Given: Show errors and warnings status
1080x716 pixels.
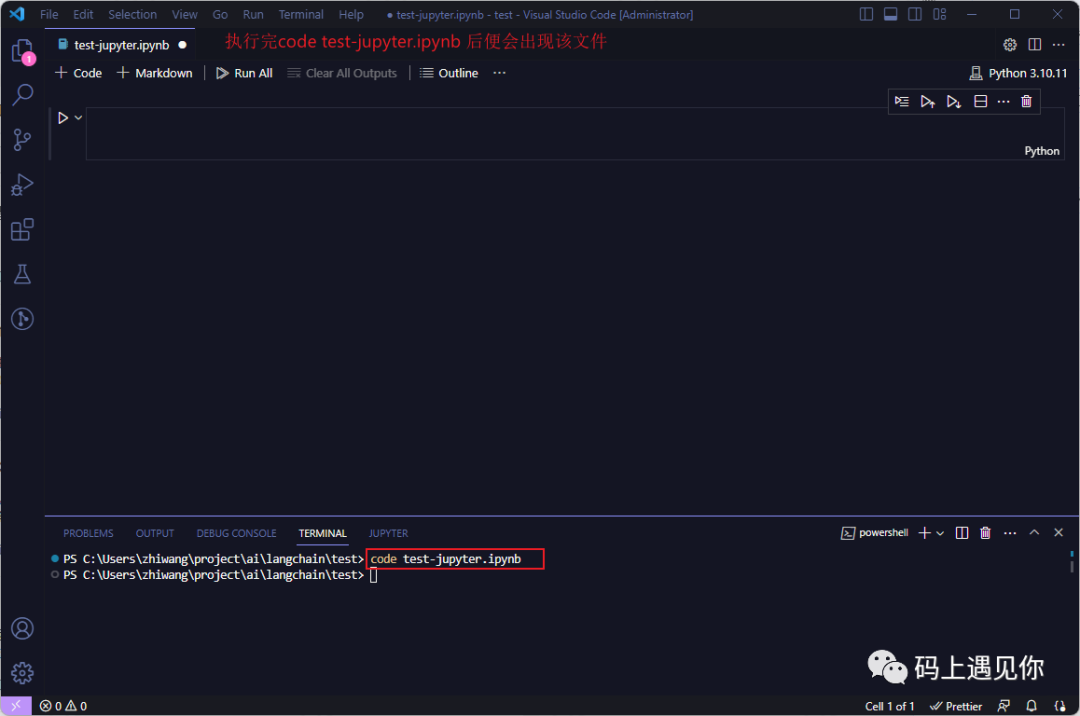Looking at the screenshot, I should tap(63, 706).
